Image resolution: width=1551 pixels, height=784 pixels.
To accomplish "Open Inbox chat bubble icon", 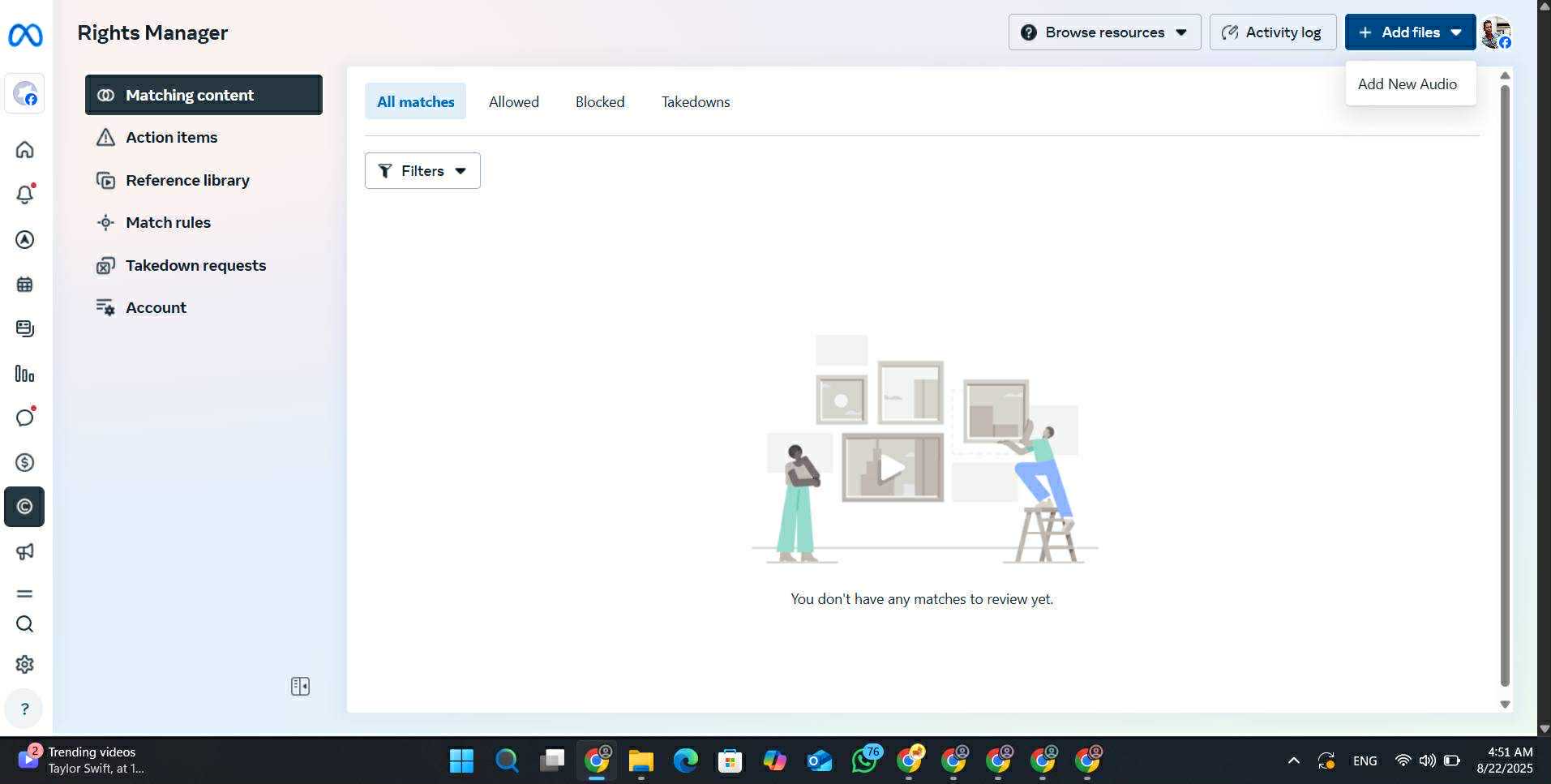I will [24, 418].
